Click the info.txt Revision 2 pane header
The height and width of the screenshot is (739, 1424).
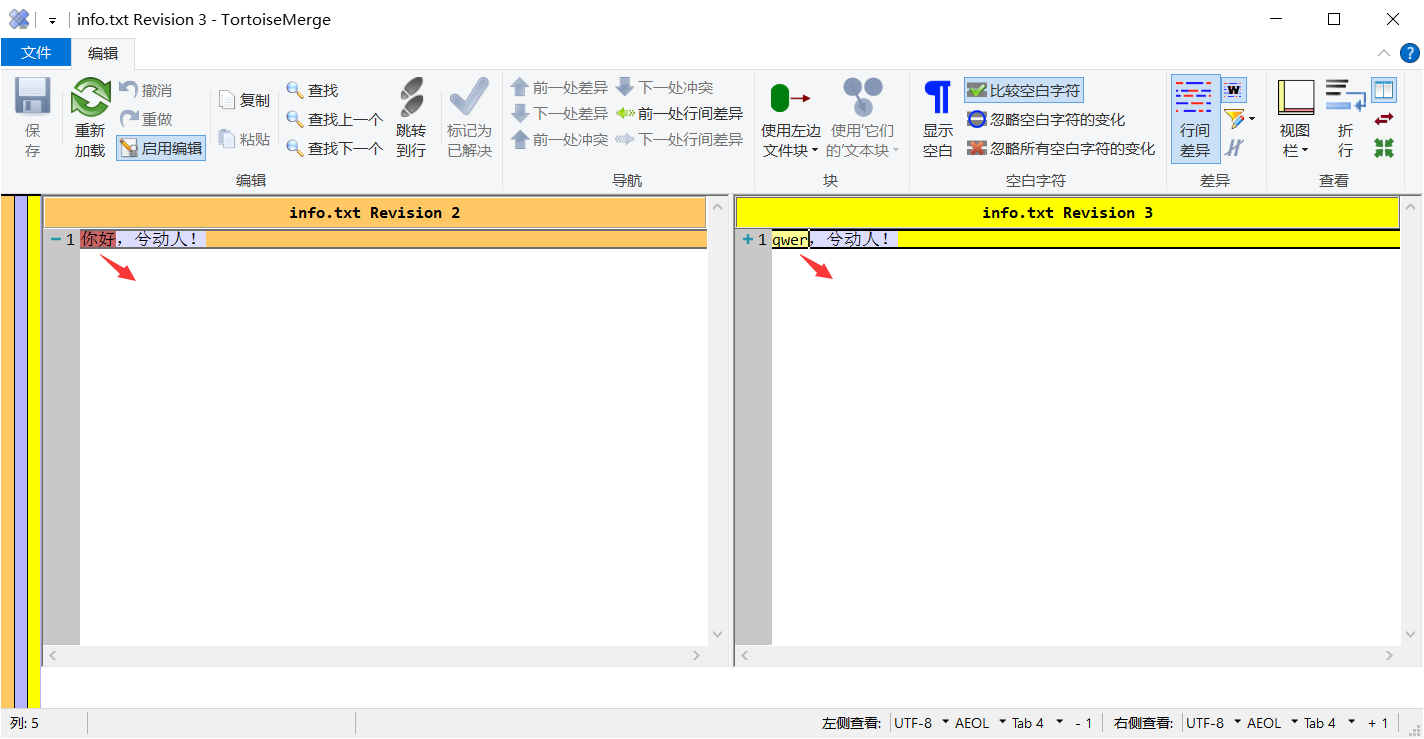(x=375, y=213)
